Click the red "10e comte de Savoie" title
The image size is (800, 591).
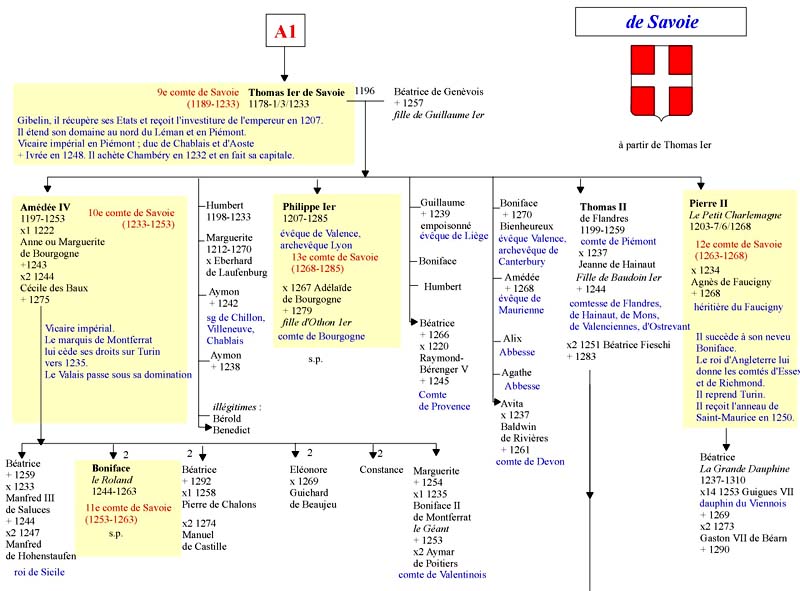(131, 213)
